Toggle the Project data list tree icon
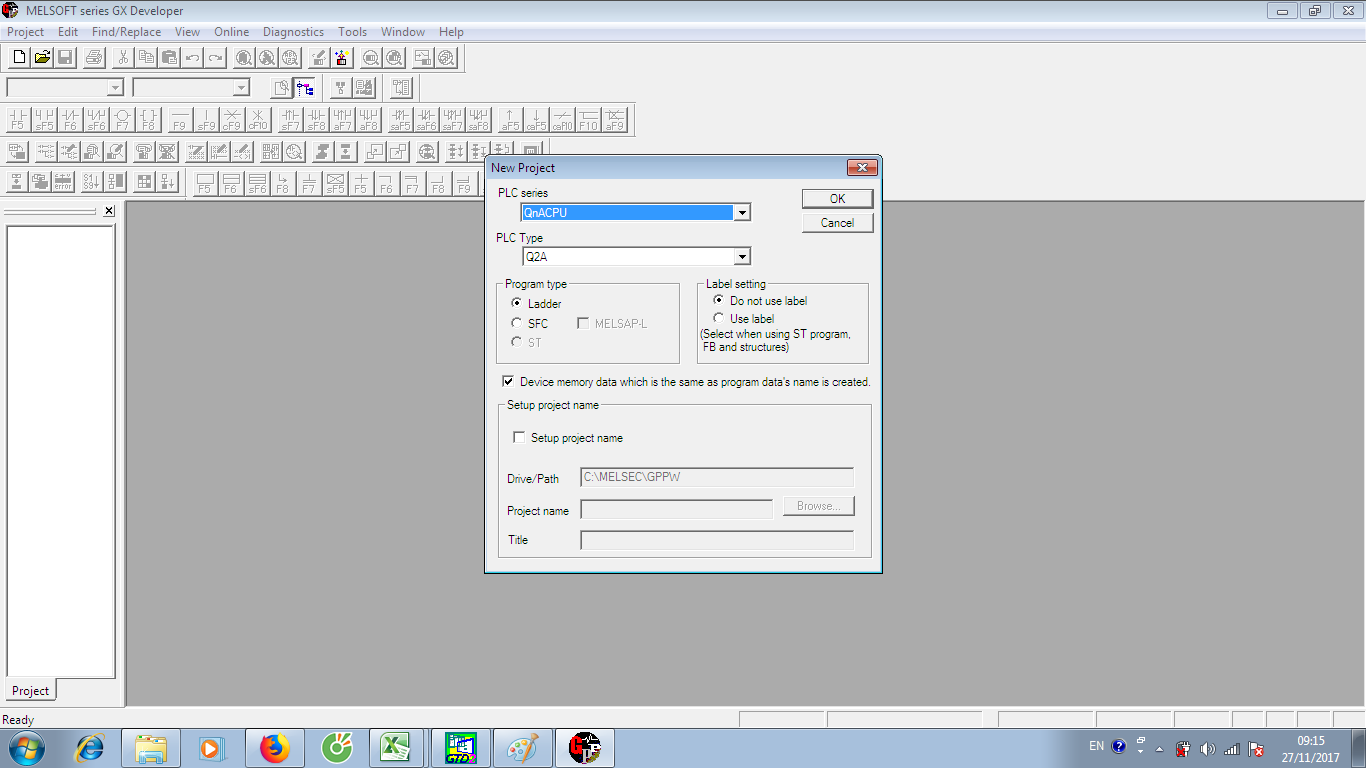This screenshot has height=768, width=1366. [305, 88]
